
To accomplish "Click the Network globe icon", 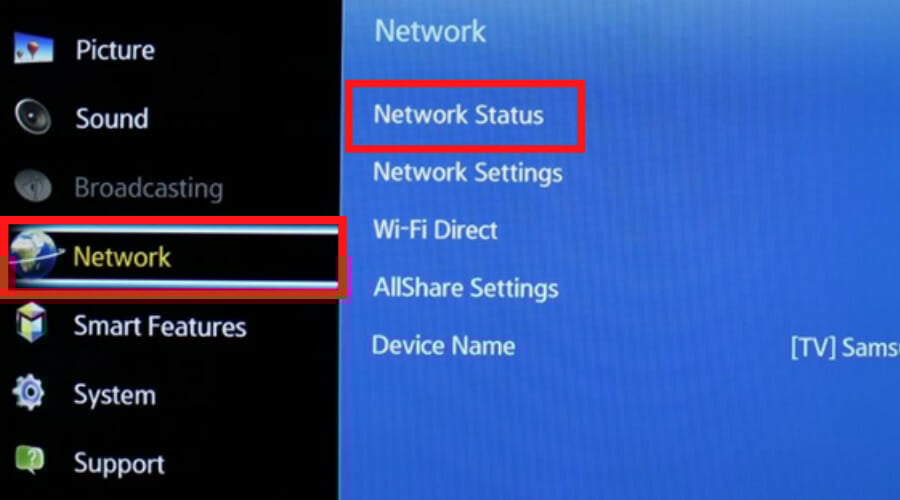I will click(34, 256).
